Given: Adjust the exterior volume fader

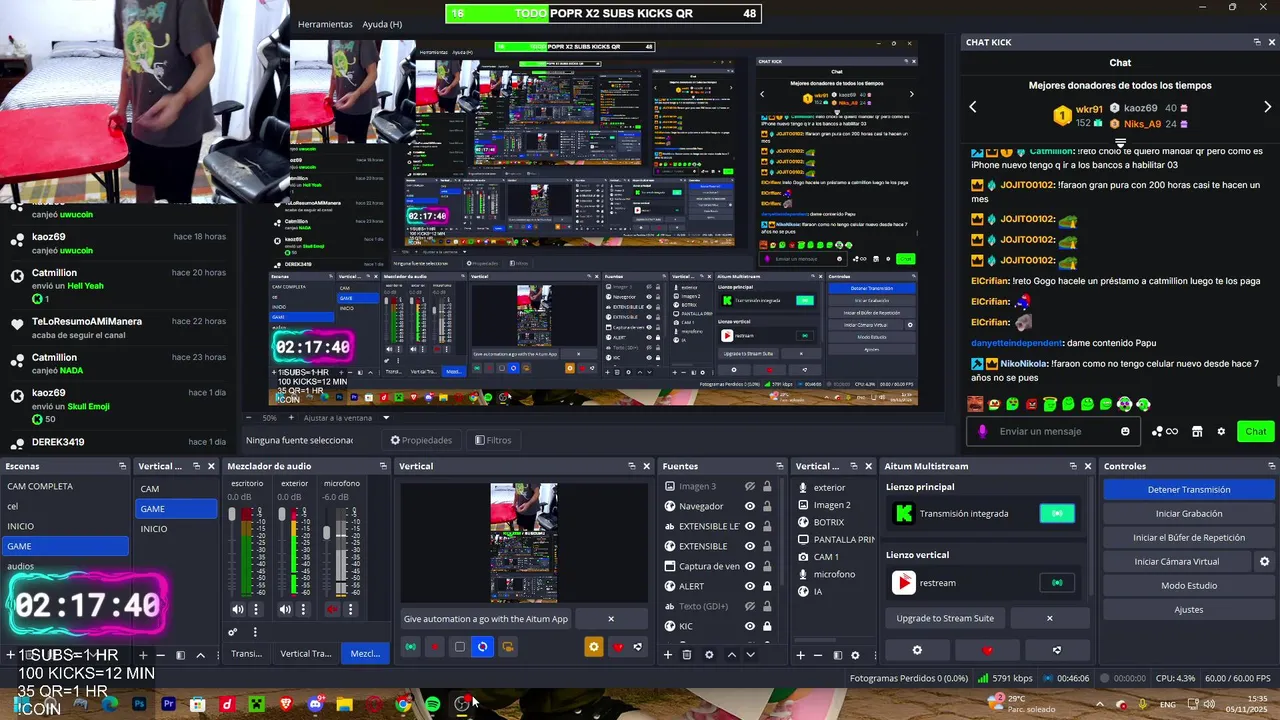Looking at the screenshot, I should (281, 514).
